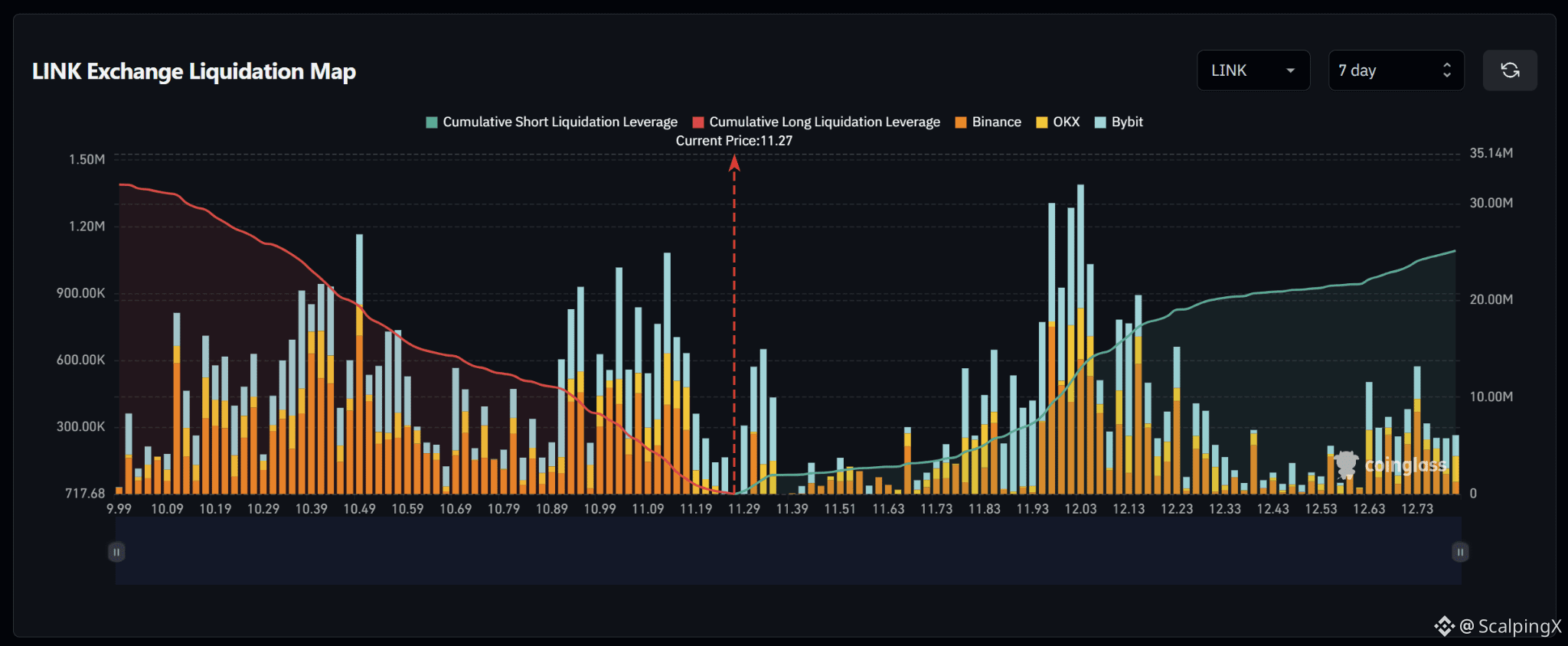Click the 11.29 price axis label
The width and height of the screenshot is (1568, 646).
(744, 509)
